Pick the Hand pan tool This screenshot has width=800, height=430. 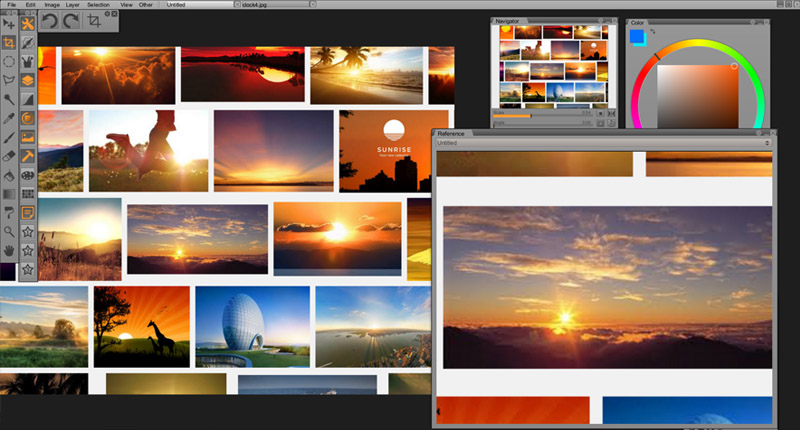pos(9,250)
